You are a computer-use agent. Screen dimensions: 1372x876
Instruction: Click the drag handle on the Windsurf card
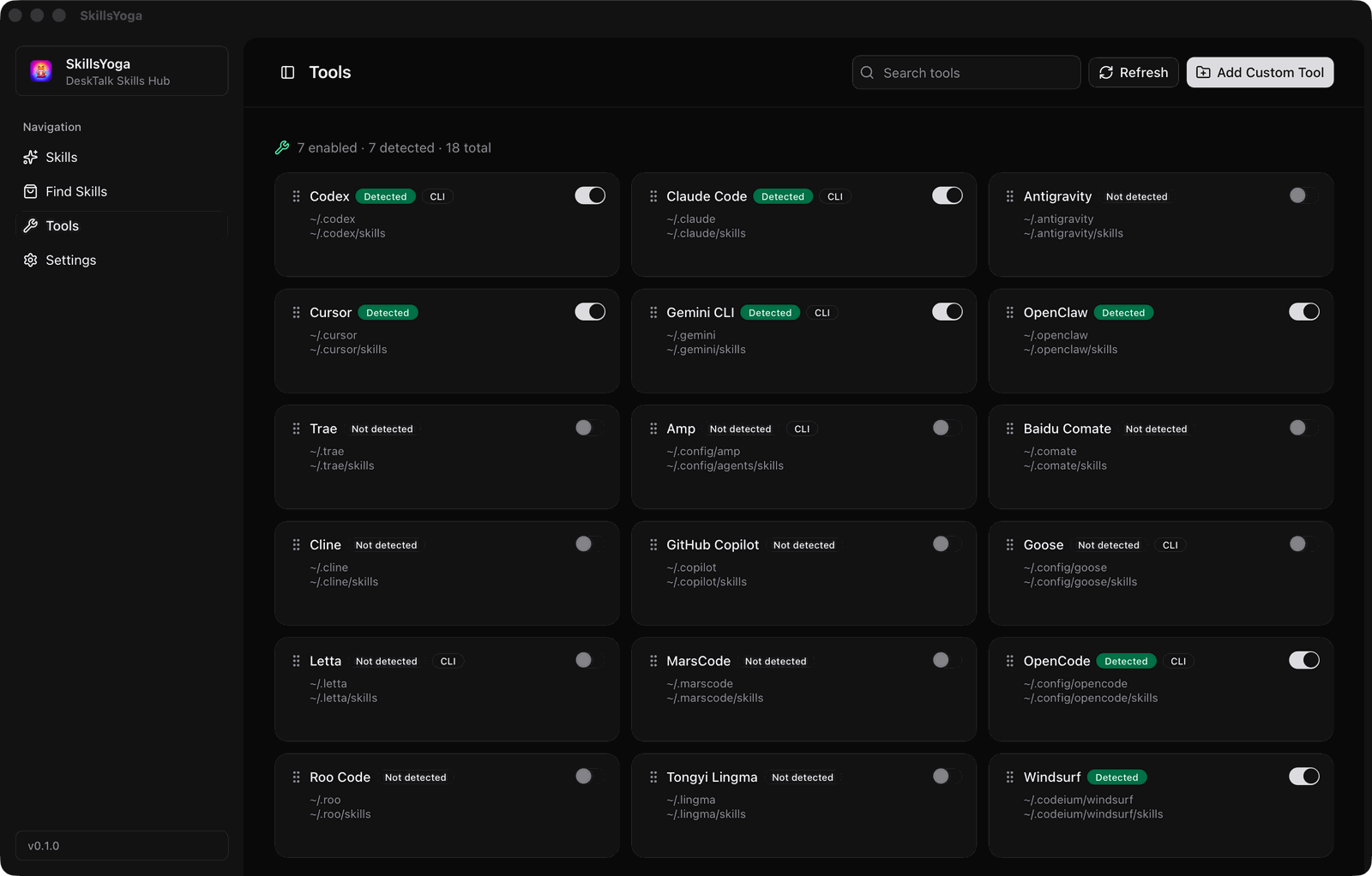1008,777
